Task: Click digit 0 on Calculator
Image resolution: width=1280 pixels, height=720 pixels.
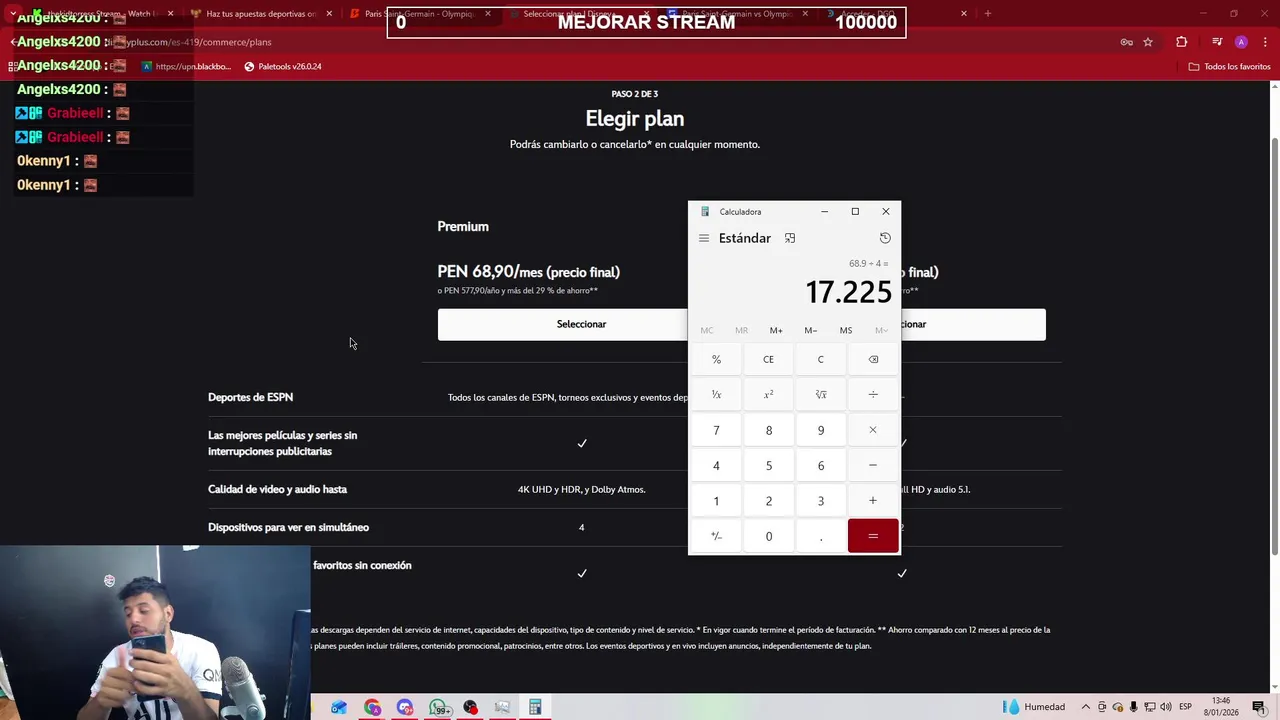Action: [769, 536]
